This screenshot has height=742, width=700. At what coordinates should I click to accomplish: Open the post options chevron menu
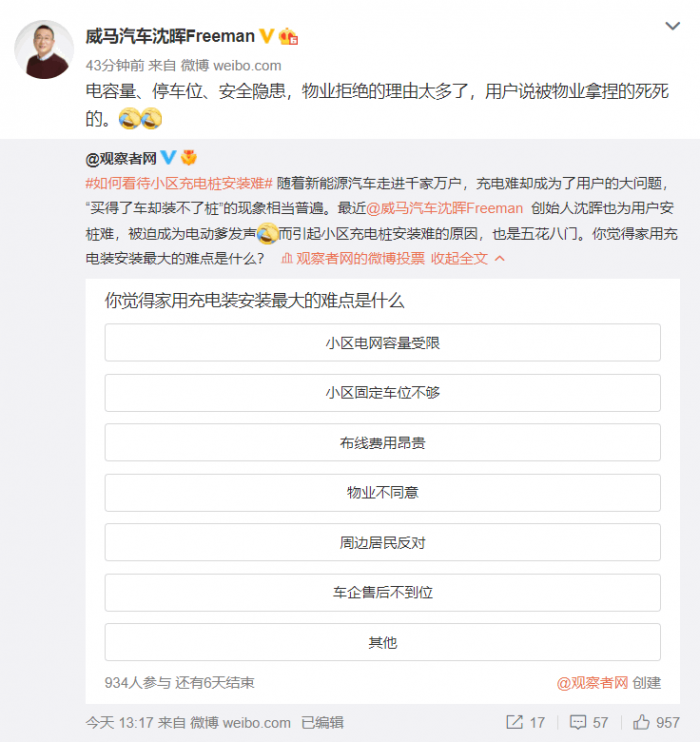[x=673, y=26]
